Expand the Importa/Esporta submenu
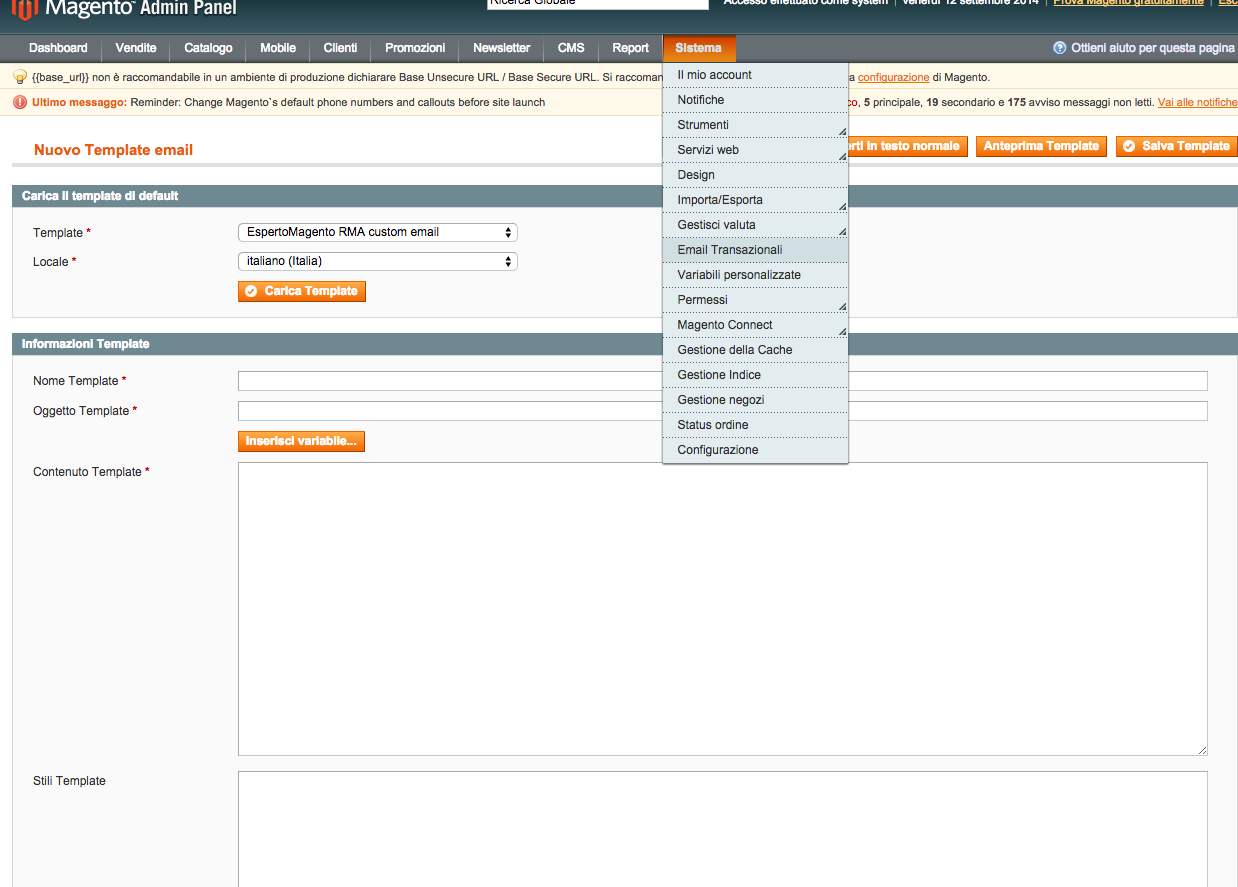Screen dimensions: 1238x887 [755, 200]
